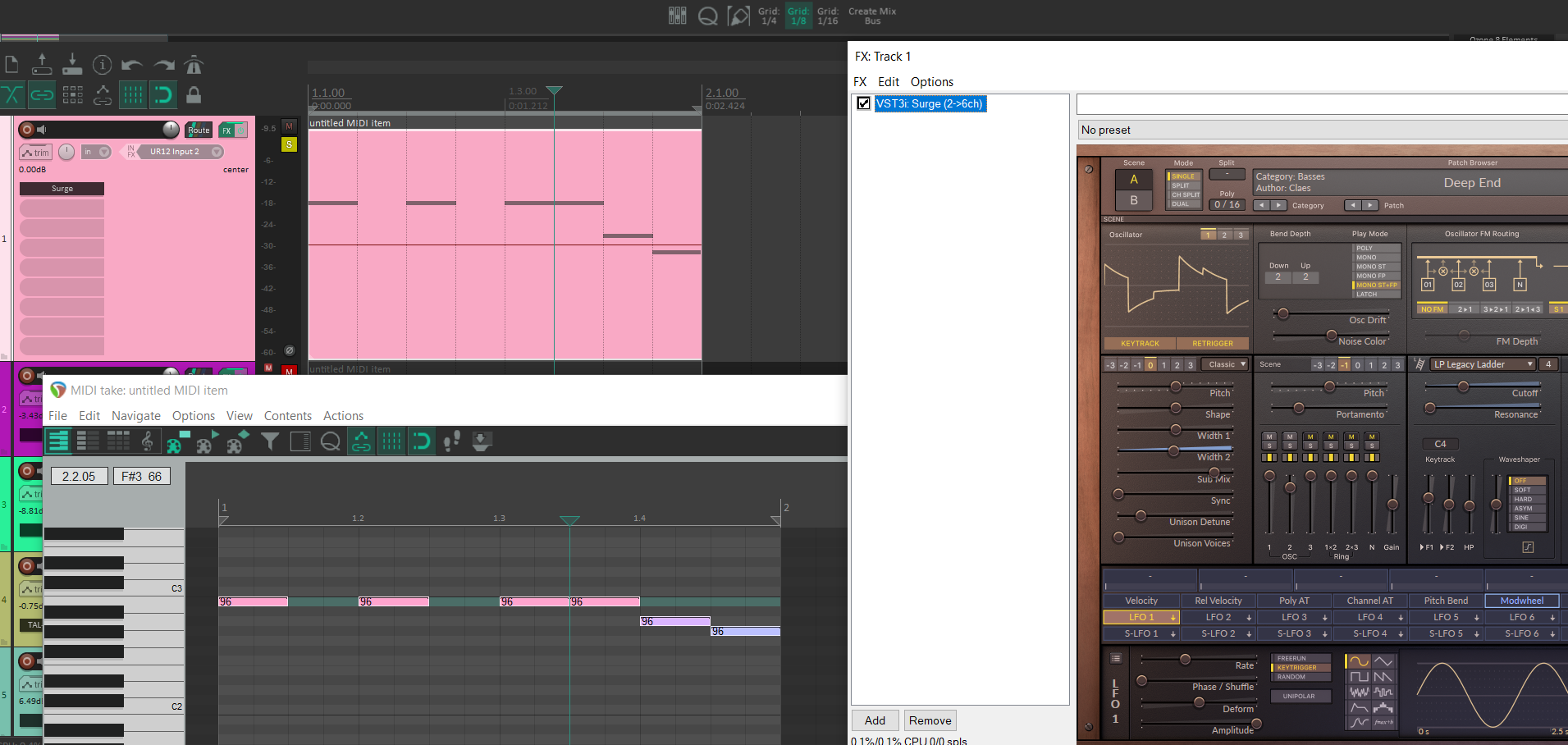
Task: Open Project Settings info icon
Action: coord(102,65)
